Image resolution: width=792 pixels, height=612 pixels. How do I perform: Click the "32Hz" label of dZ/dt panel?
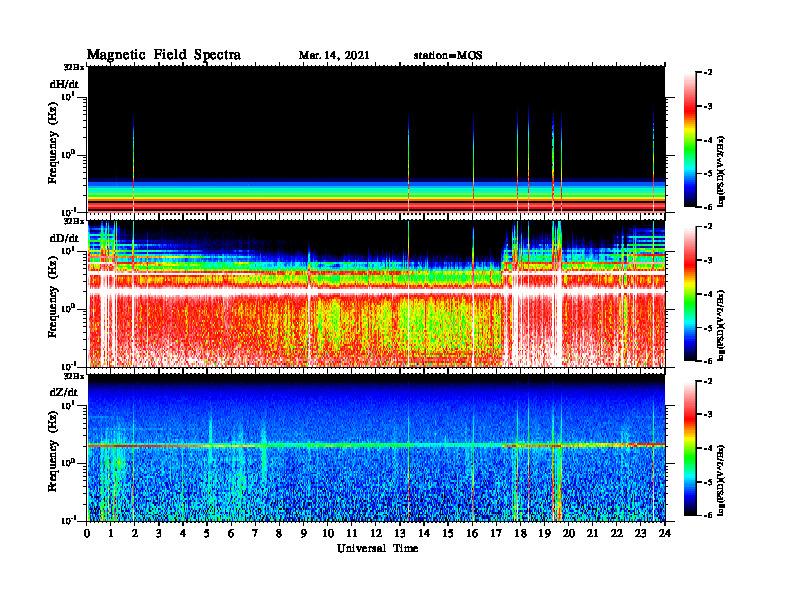click(74, 376)
